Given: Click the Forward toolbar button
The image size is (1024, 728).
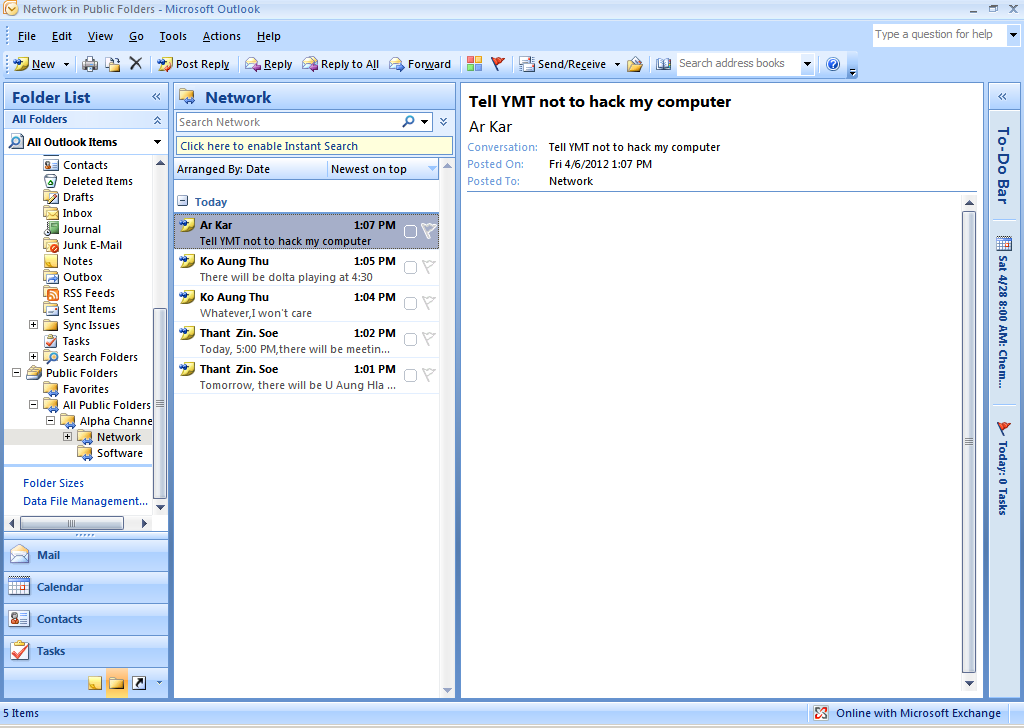Looking at the screenshot, I should (420, 64).
